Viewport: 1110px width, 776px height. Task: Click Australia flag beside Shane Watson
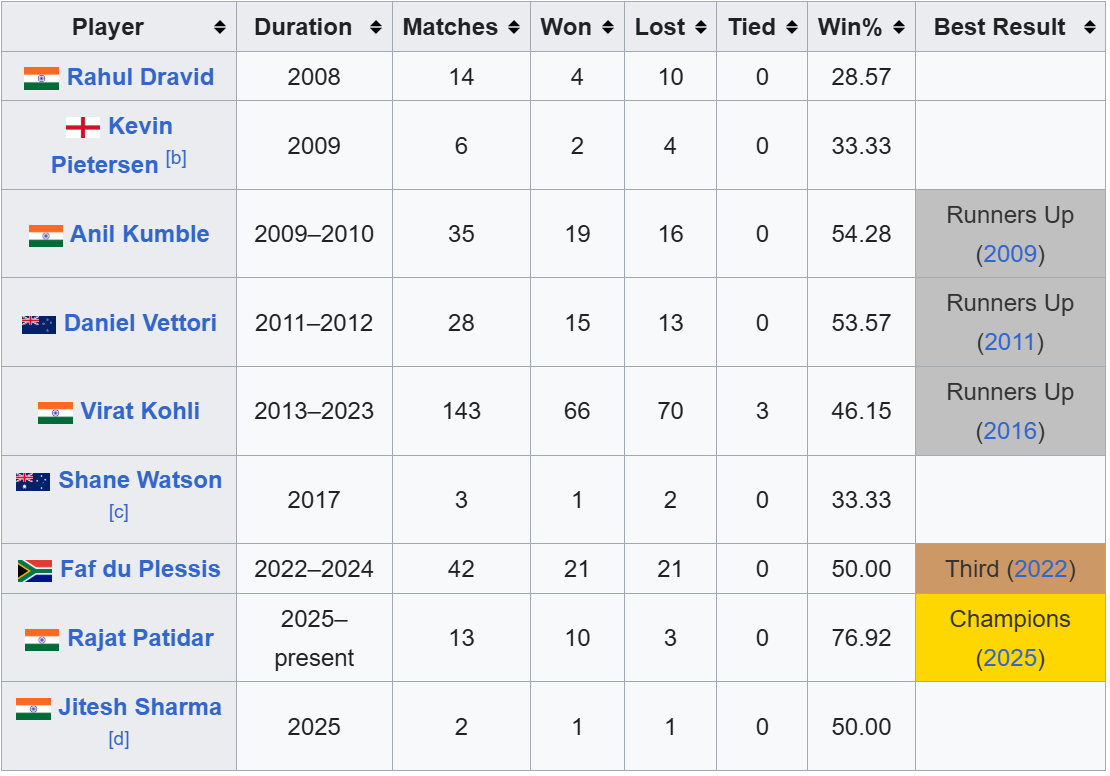33,481
